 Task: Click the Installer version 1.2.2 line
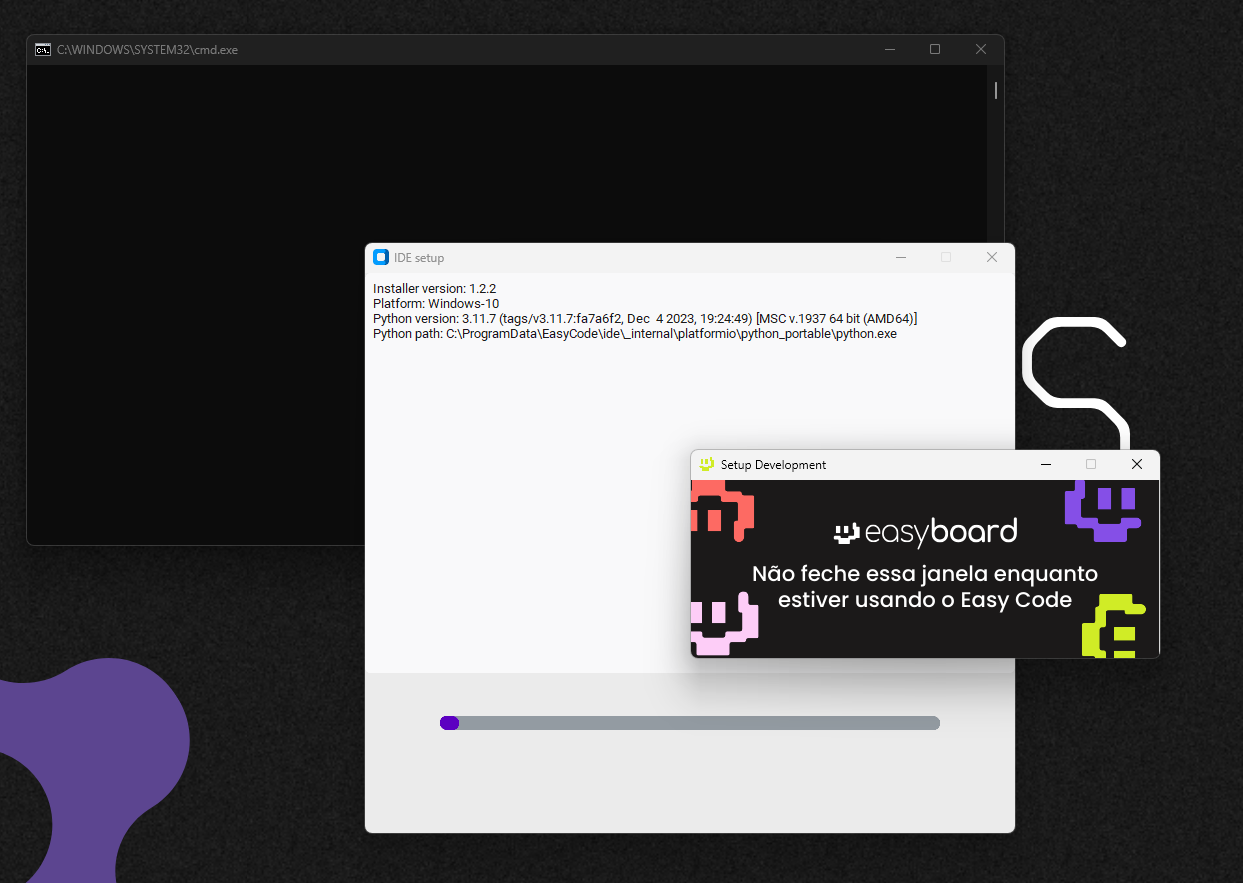(434, 289)
